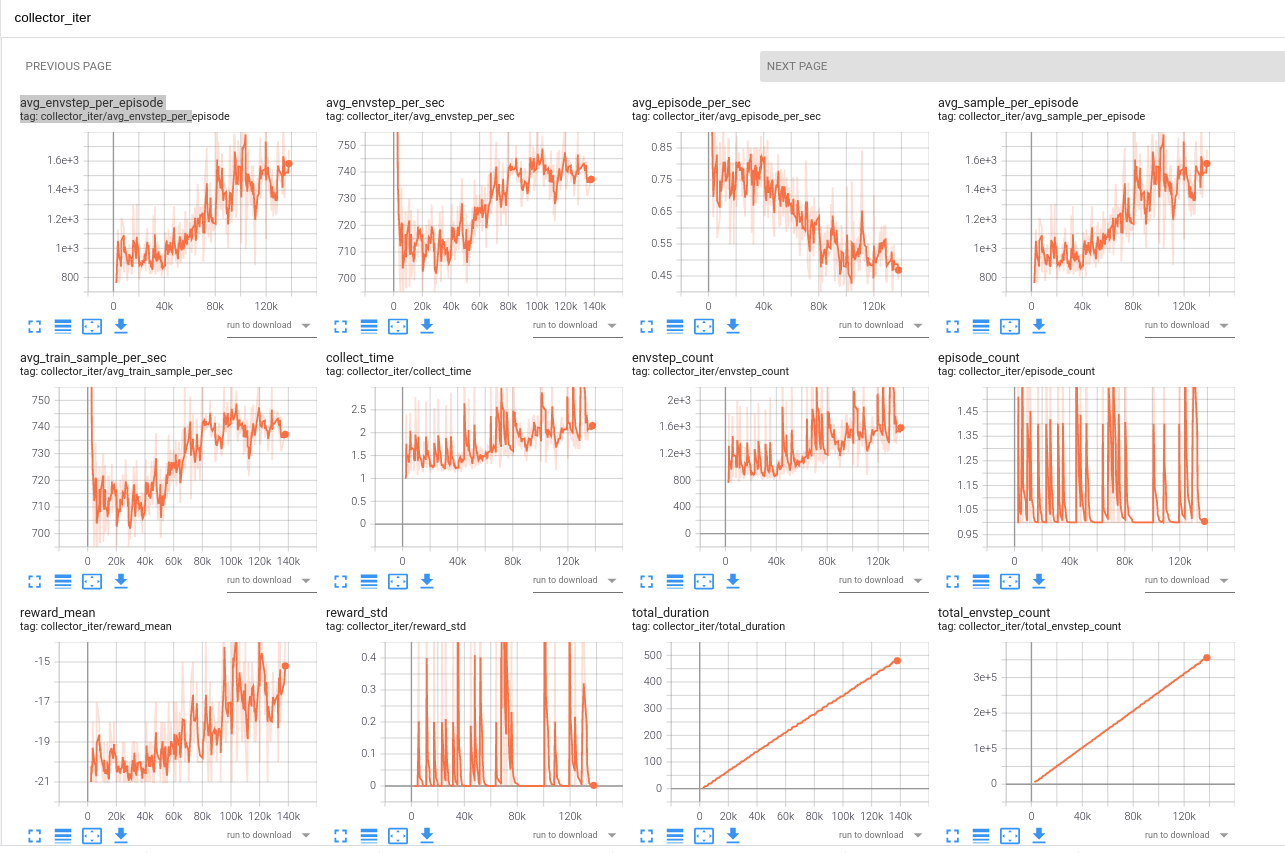Open run to download dropdown for episode_count

click(x=1188, y=580)
